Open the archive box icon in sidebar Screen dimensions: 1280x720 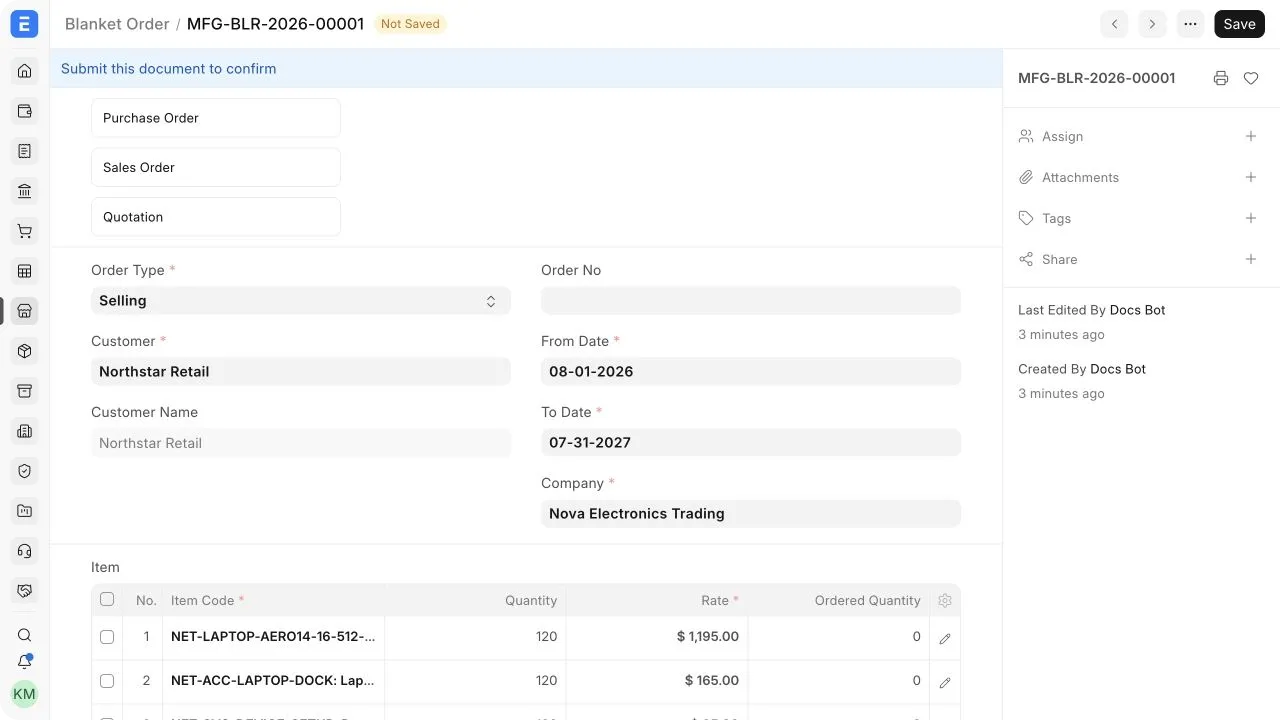25,391
